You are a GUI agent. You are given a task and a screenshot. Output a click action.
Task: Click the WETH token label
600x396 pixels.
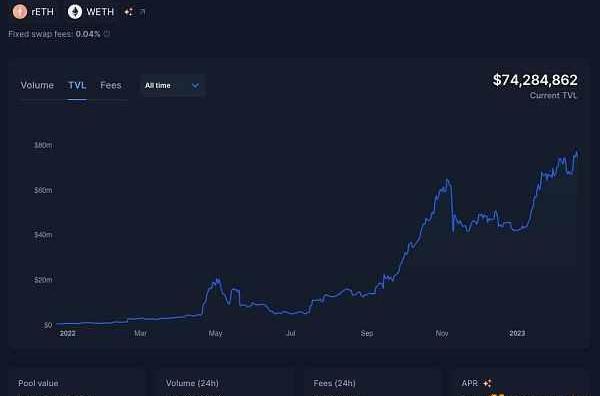click(100, 12)
